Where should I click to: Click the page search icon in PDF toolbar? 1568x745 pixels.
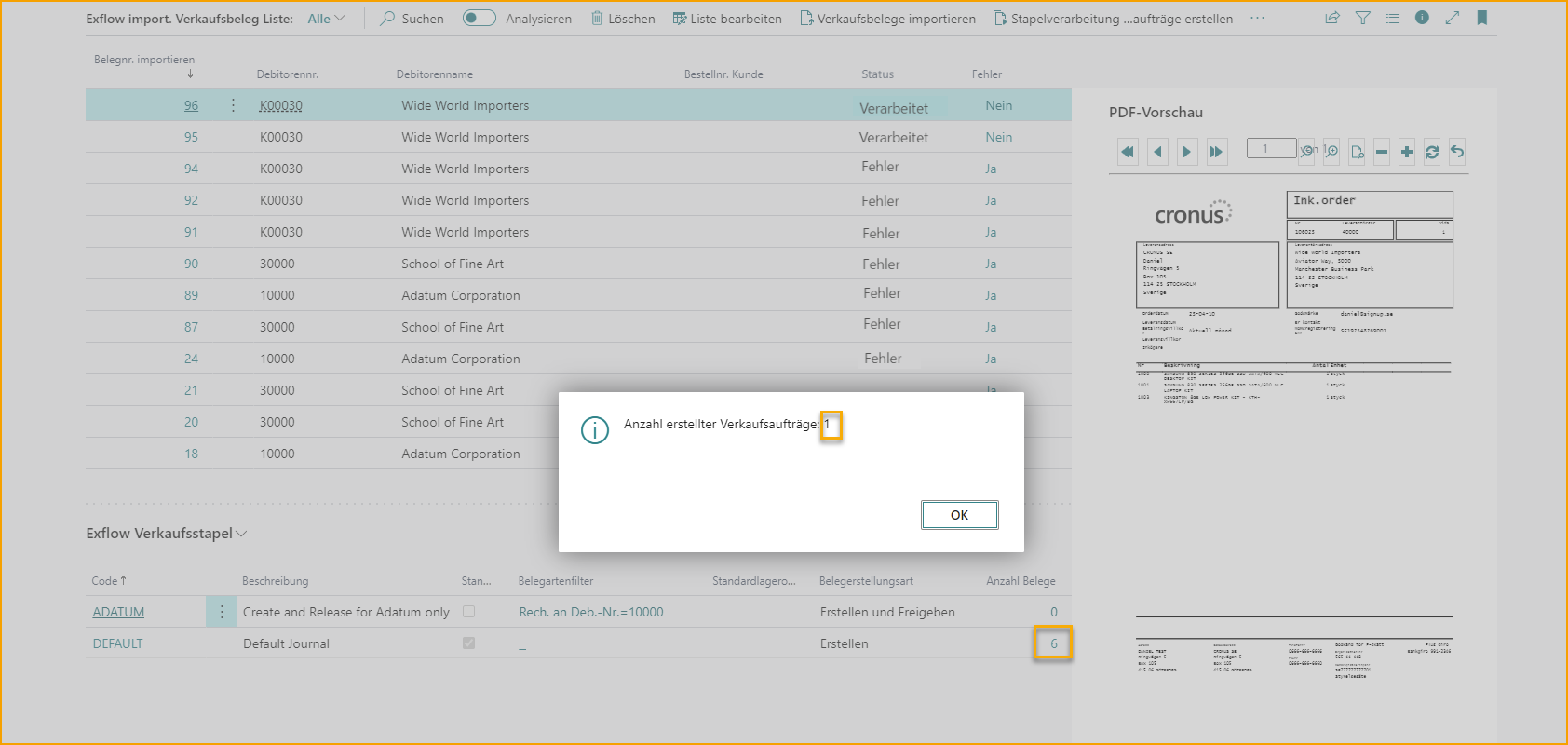pyautogui.click(x=1357, y=152)
